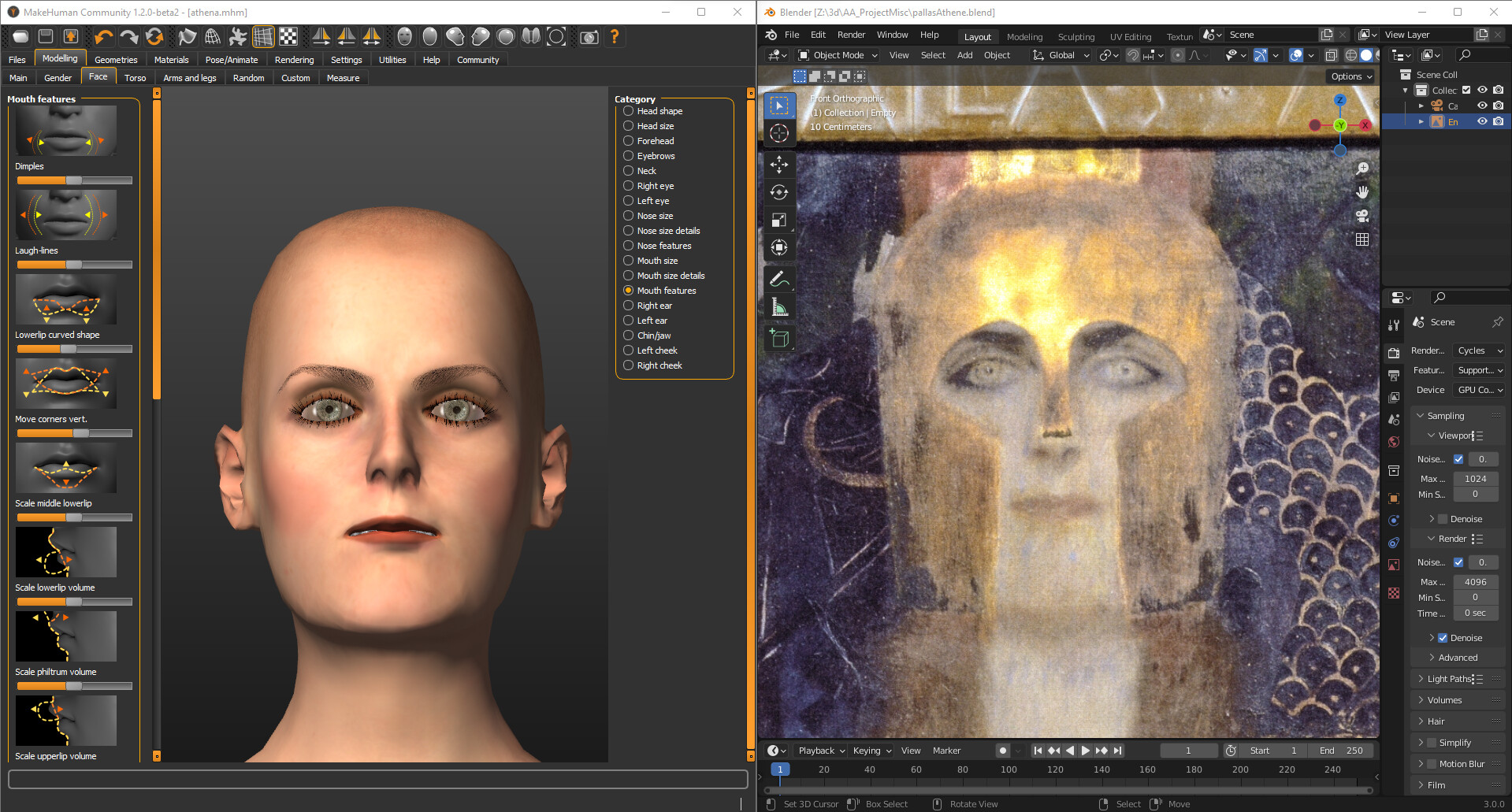1512x812 pixels.
Task: Click the viewport Select menu
Action: [933, 55]
